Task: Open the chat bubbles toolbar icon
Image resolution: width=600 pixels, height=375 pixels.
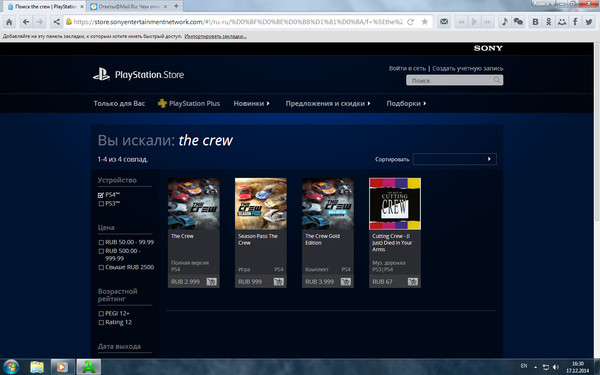Action: point(518,22)
